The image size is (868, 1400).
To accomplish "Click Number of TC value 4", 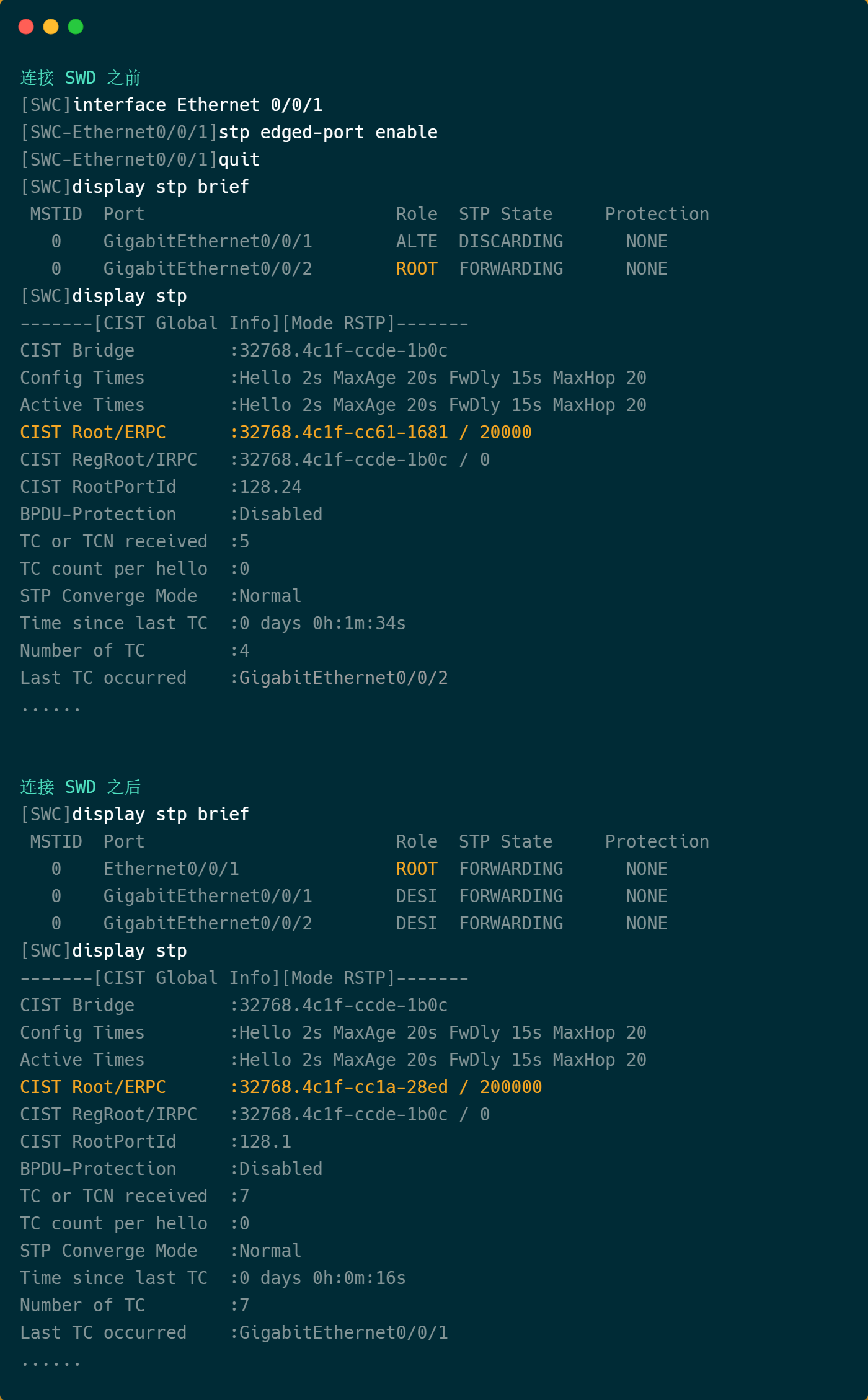I will coord(244,650).
